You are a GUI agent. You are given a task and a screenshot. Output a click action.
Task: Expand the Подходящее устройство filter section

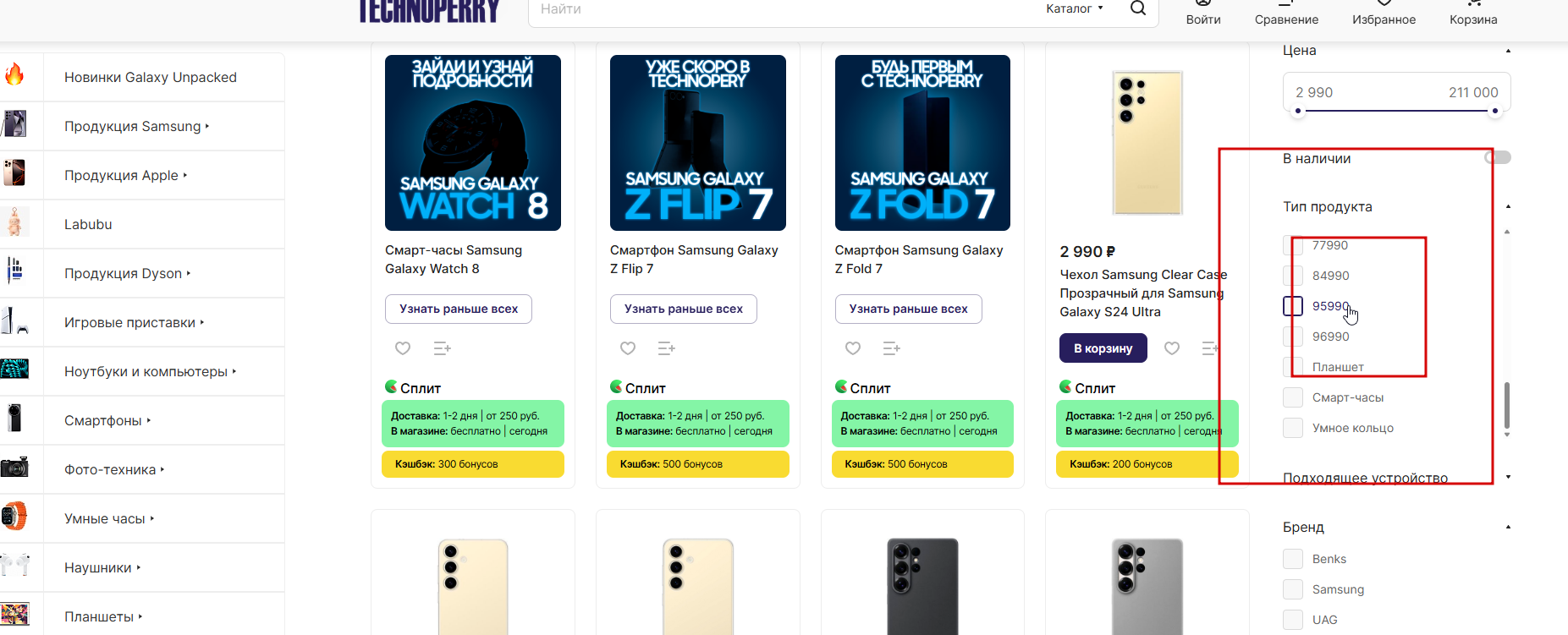click(1508, 478)
